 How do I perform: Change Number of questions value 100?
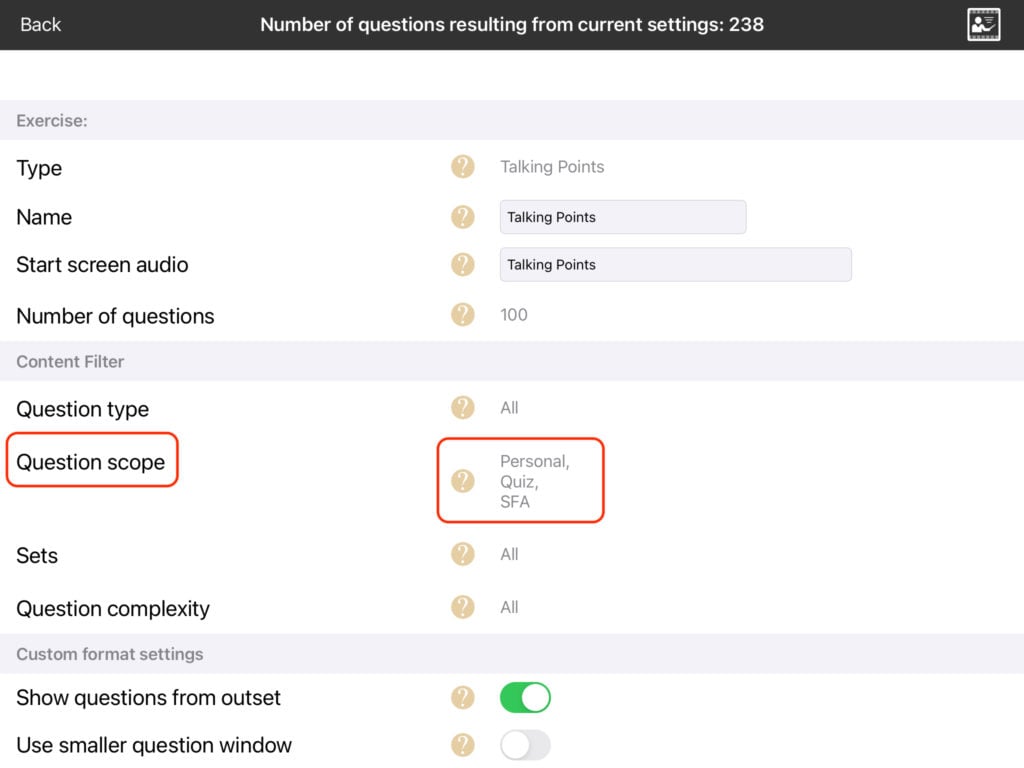tap(514, 315)
